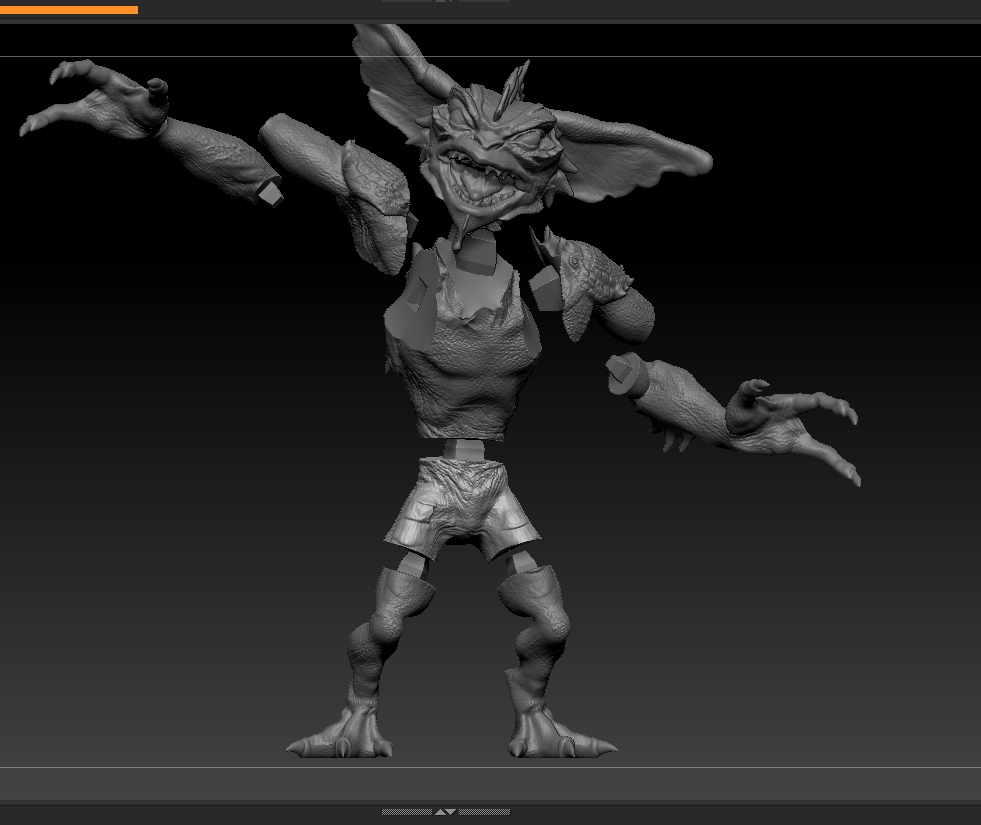981x825 pixels.
Task: Expand the top tray divider handle
Action: [x=445, y=1]
